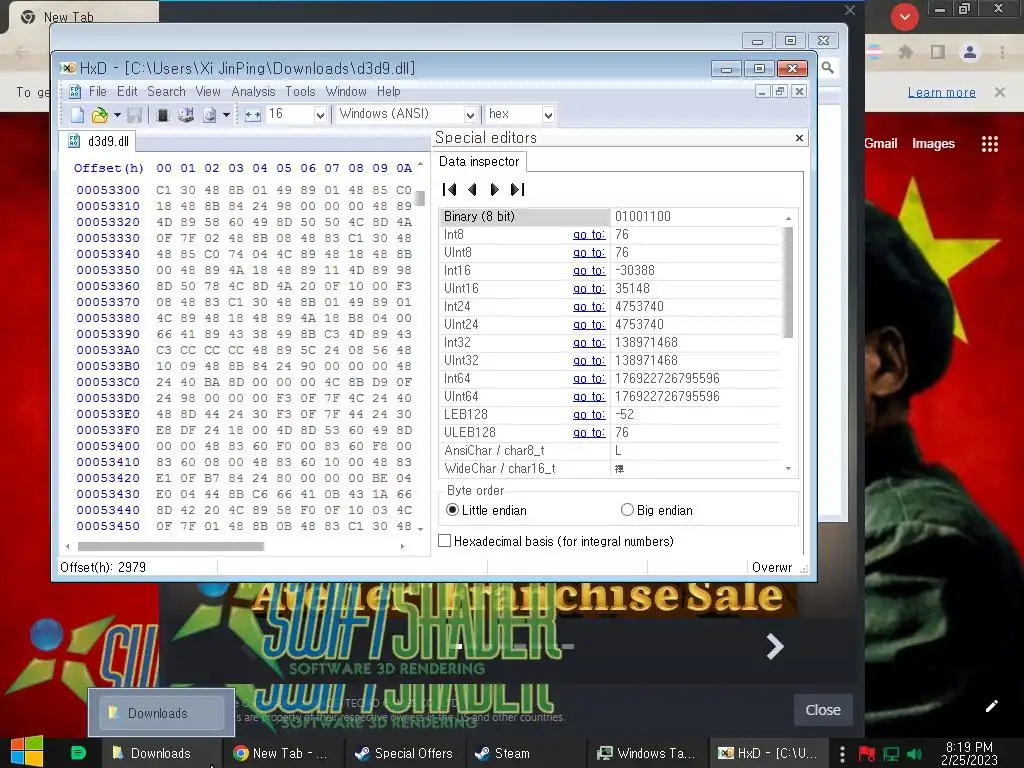
Task: Open the Window menu
Action: click(x=346, y=91)
